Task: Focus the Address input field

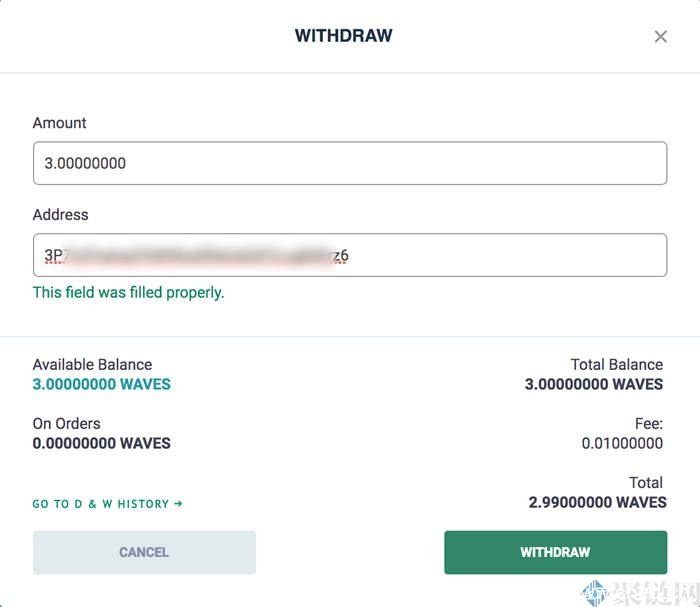Action: pos(349,255)
